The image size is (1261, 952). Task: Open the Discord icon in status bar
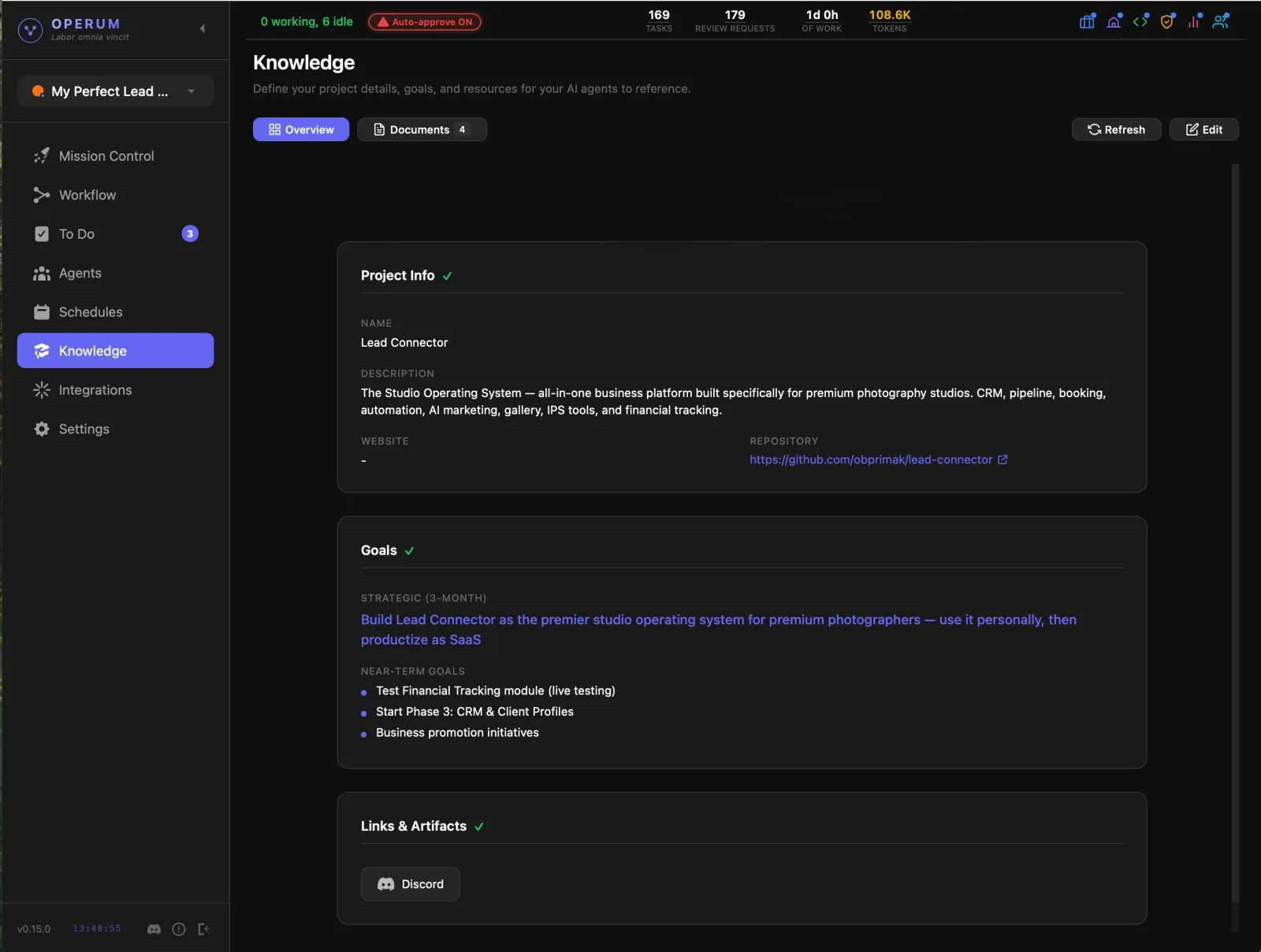click(153, 929)
